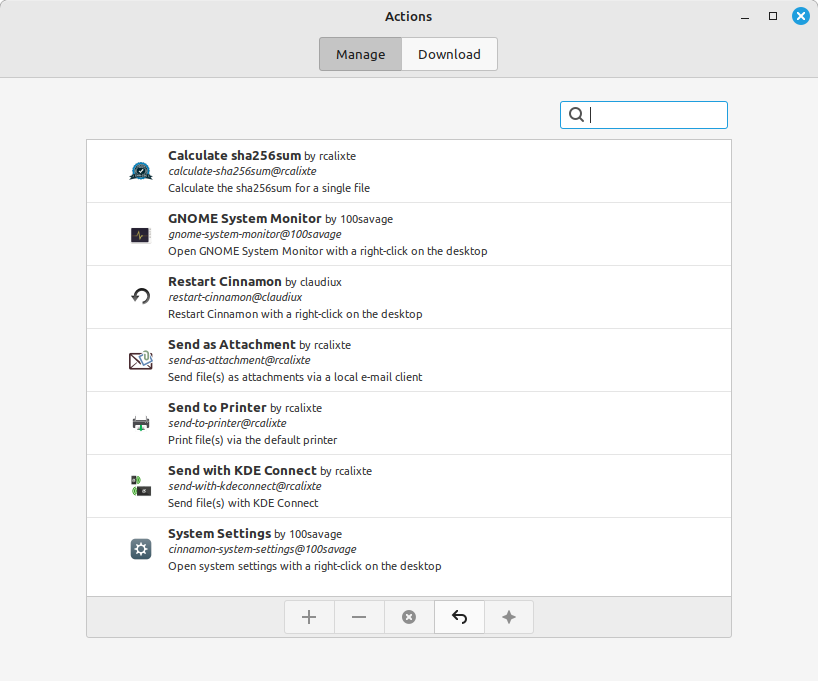Switch to the Download tab
This screenshot has width=818, height=681.
click(x=449, y=54)
